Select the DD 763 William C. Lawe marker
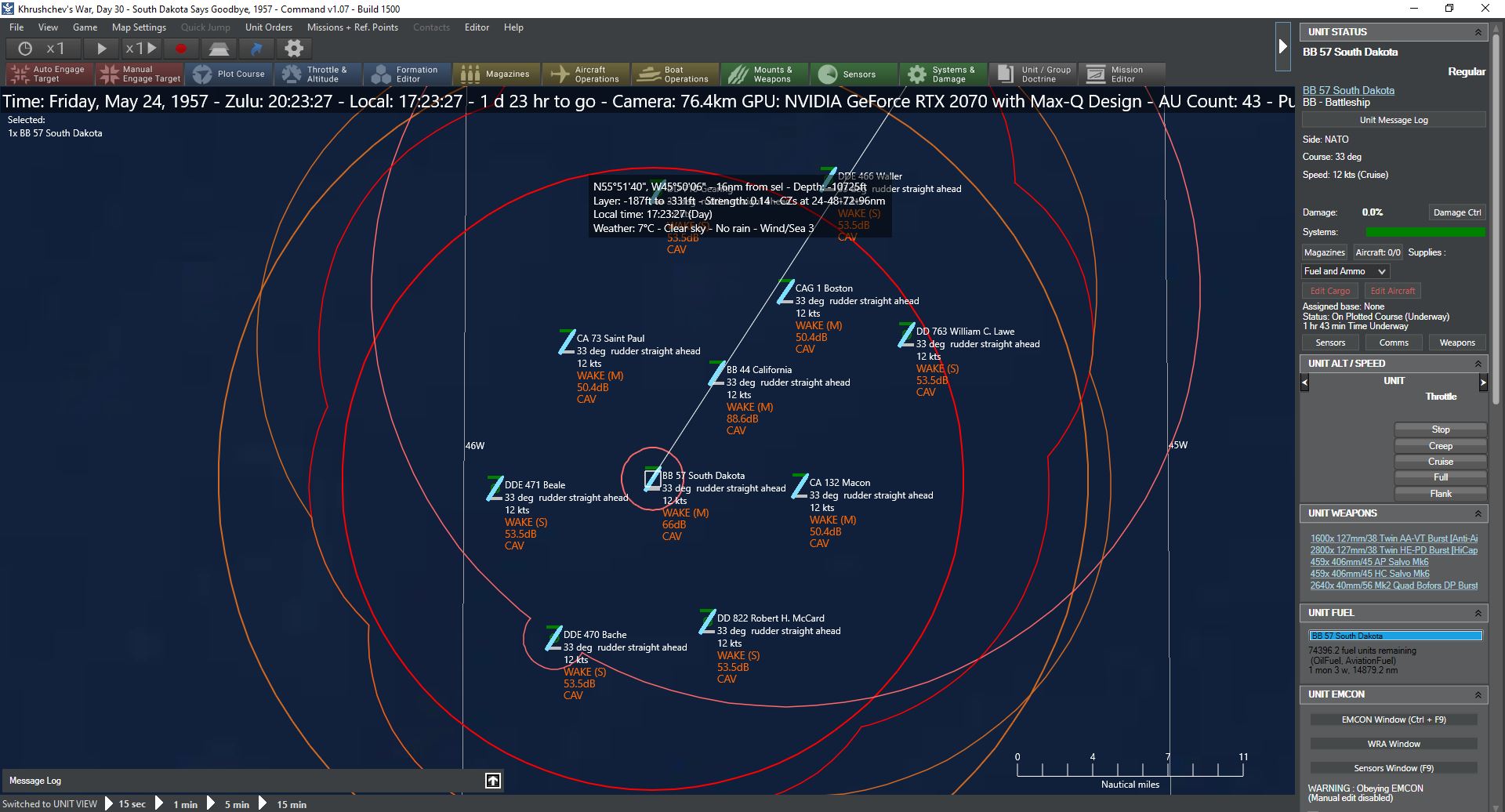This screenshot has width=1505, height=812. [x=906, y=335]
